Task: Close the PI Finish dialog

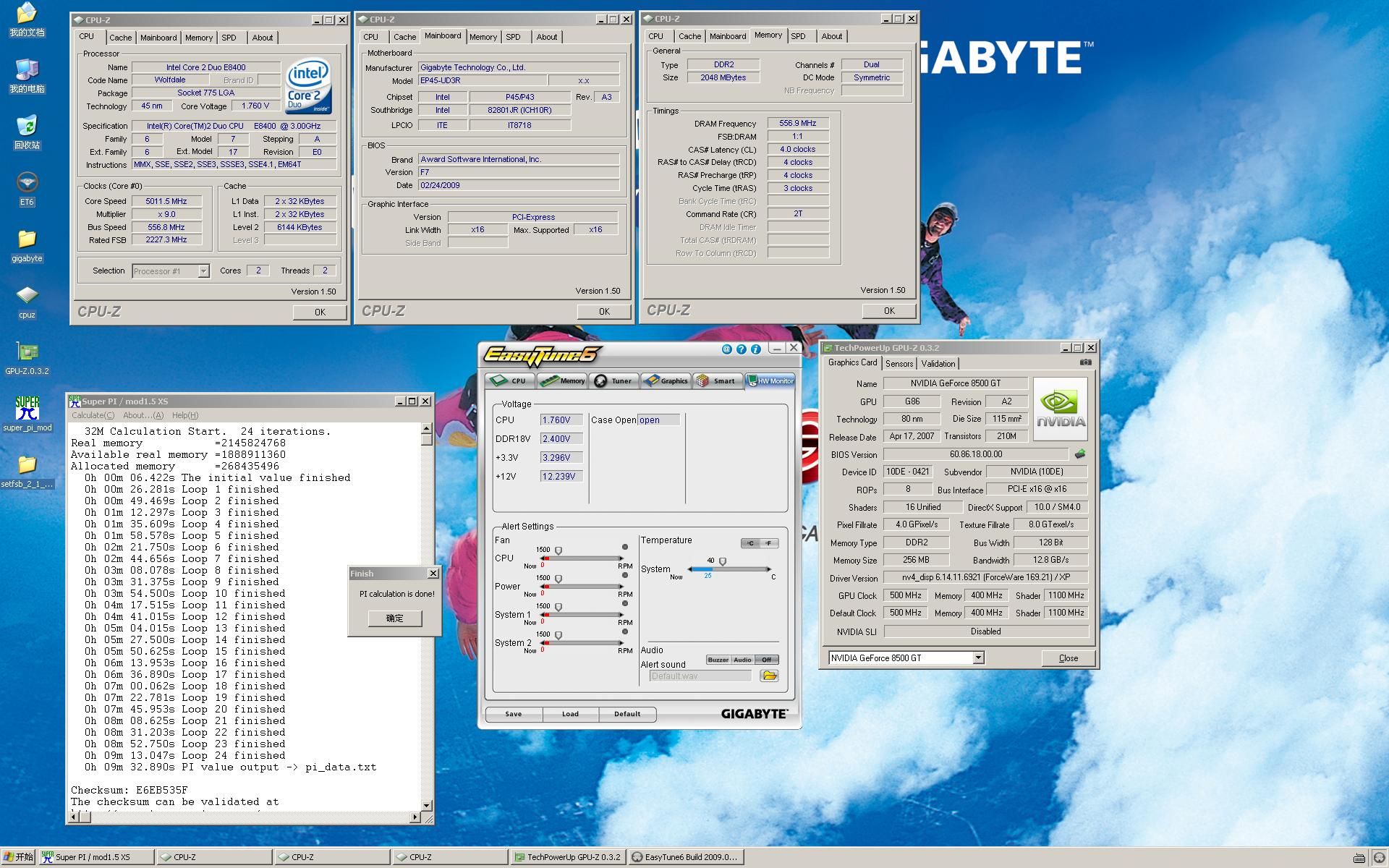Action: 433,573
